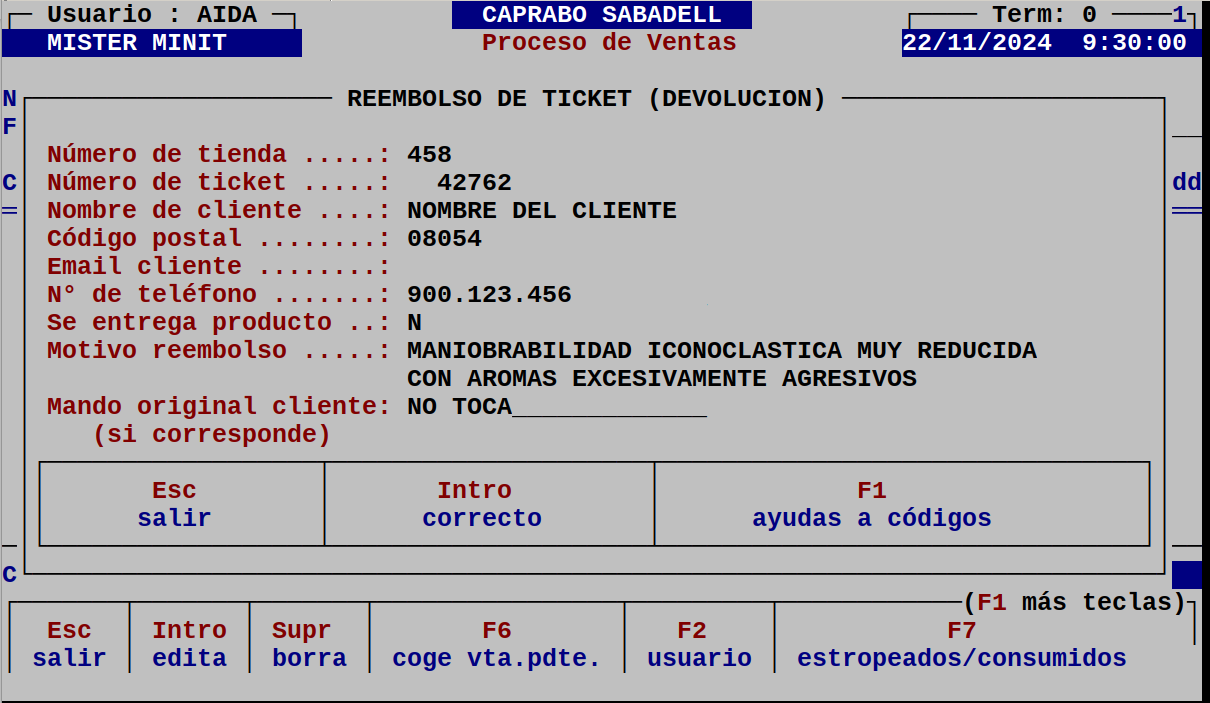Select the Motivo reembolso text area

click(x=720, y=350)
